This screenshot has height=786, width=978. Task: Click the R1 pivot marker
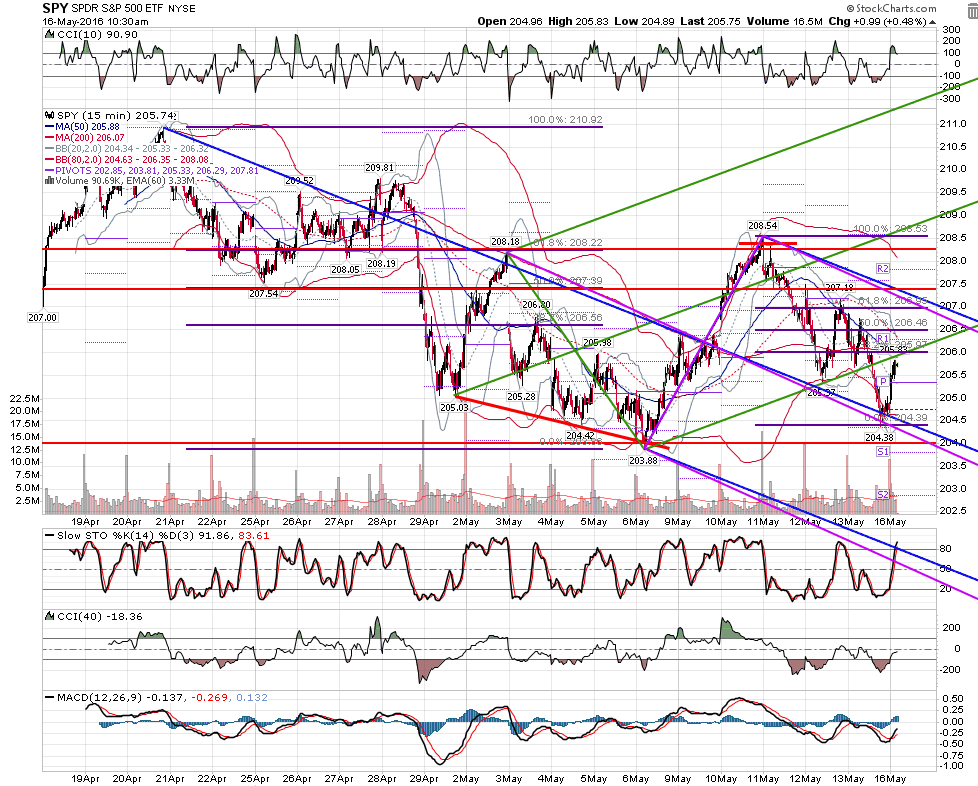pyautogui.click(x=883, y=339)
